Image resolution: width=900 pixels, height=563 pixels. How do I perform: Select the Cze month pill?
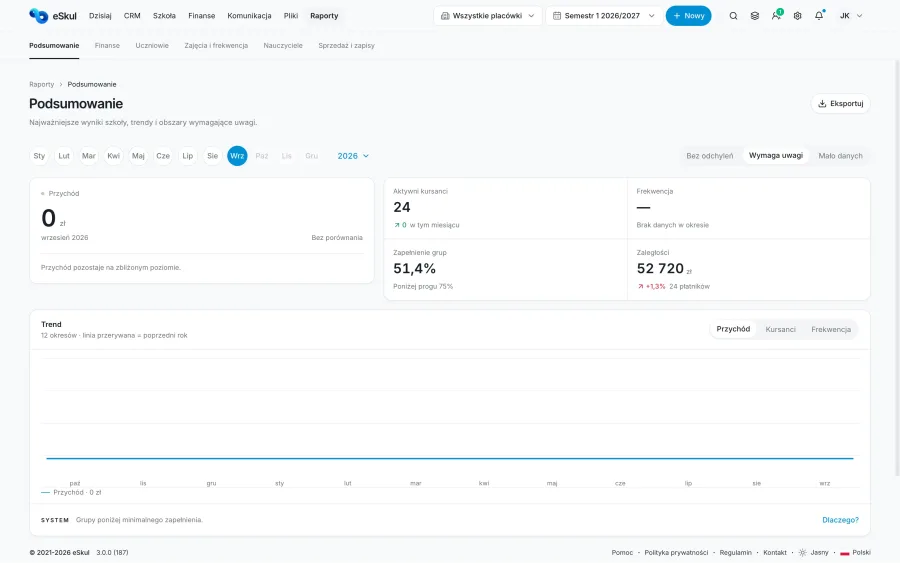163,156
